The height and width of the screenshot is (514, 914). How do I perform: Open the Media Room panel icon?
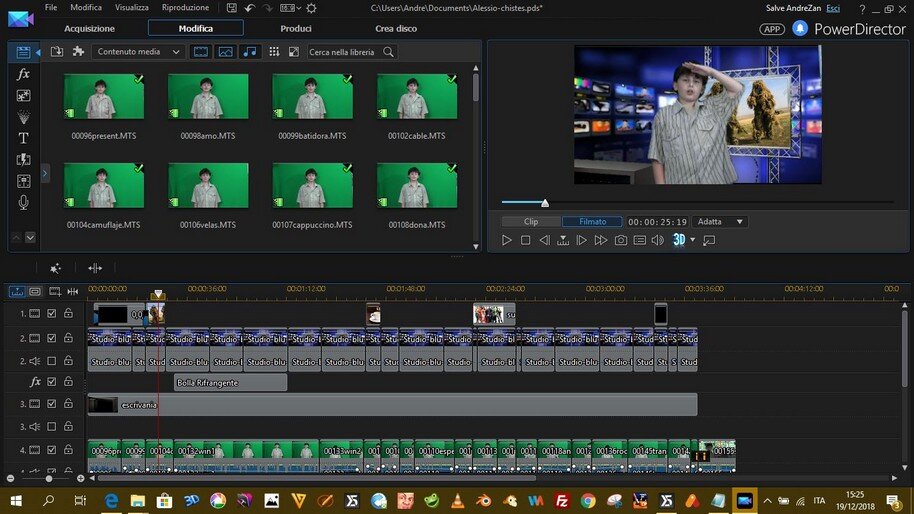[x=23, y=52]
